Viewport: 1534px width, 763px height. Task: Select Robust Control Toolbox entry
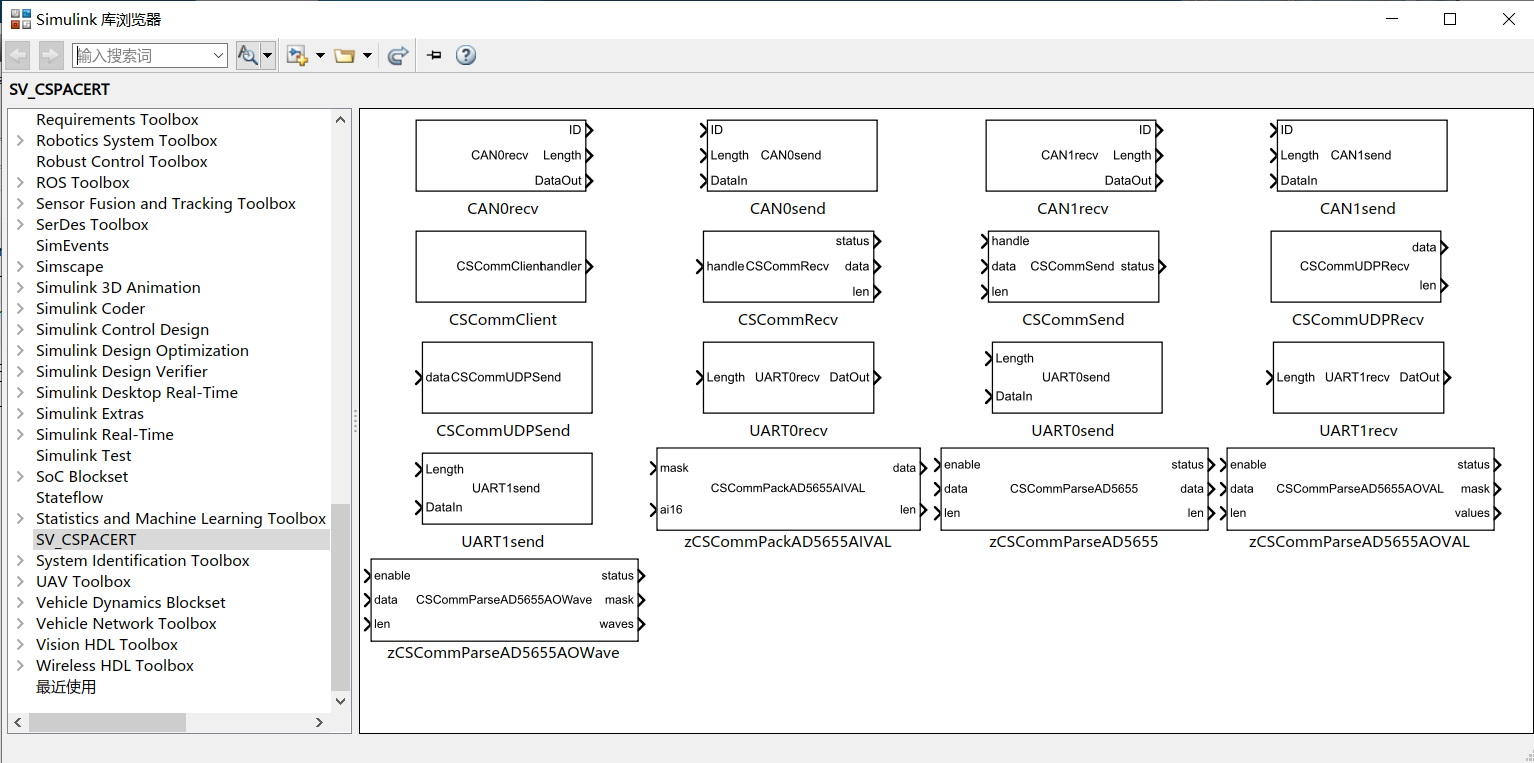pos(122,162)
